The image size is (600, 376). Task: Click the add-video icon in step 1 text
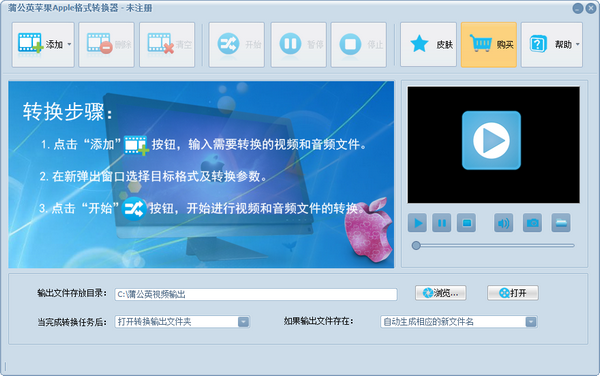tap(136, 145)
